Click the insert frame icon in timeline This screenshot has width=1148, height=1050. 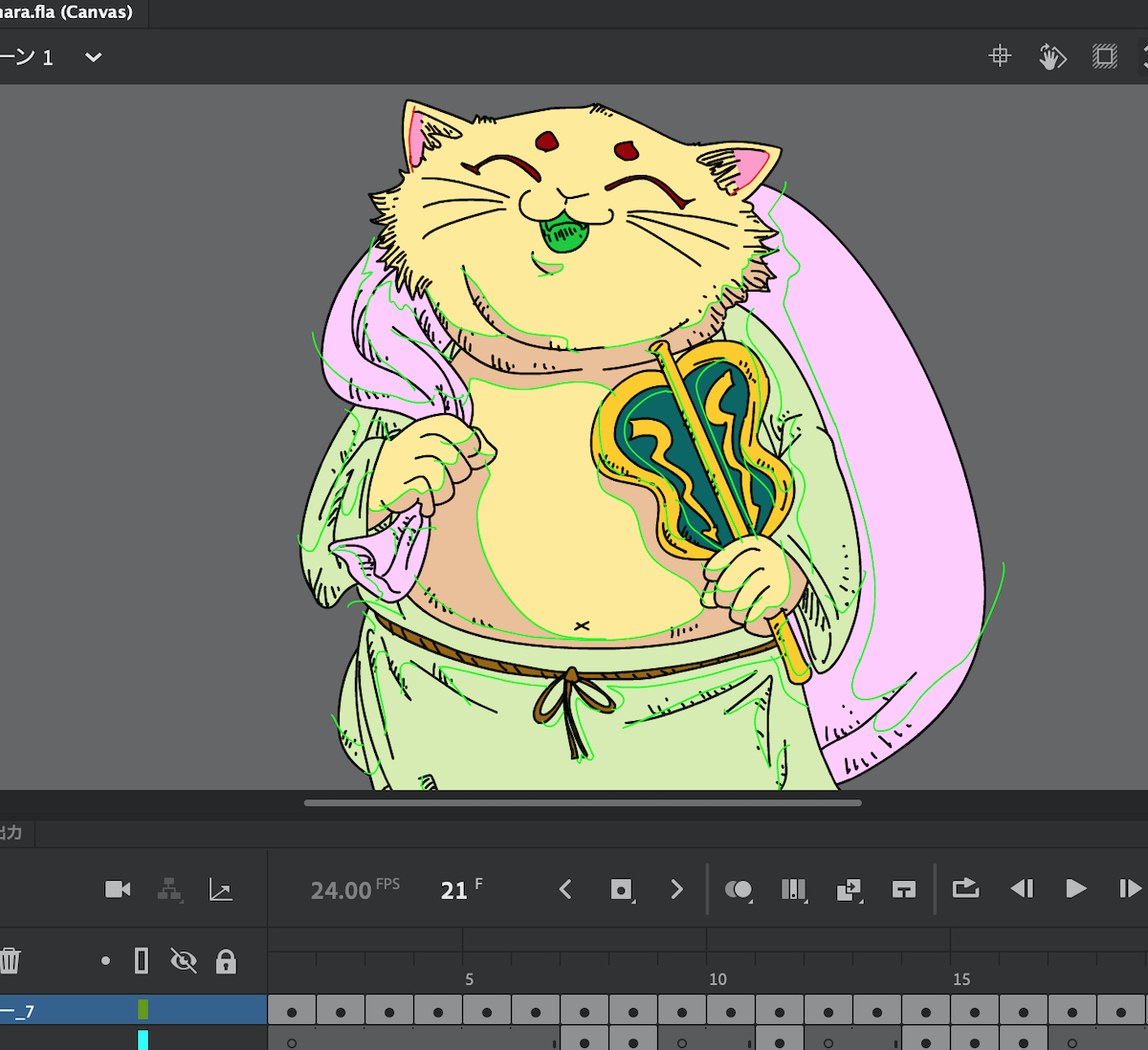pos(904,890)
